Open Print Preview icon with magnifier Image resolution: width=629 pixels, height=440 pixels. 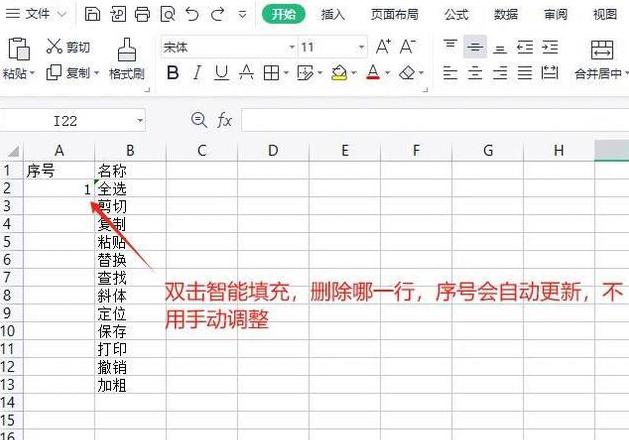pyautogui.click(x=168, y=14)
